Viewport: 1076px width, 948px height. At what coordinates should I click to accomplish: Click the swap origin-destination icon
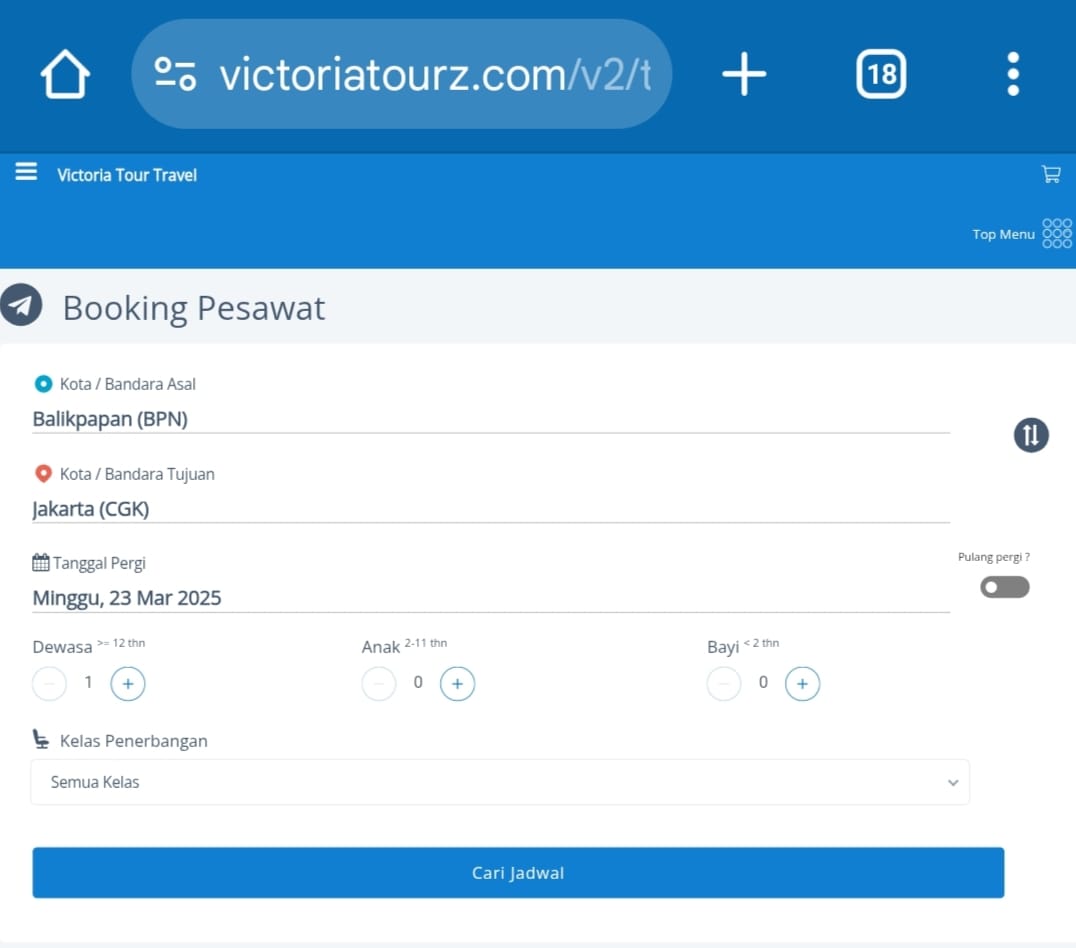click(1031, 435)
